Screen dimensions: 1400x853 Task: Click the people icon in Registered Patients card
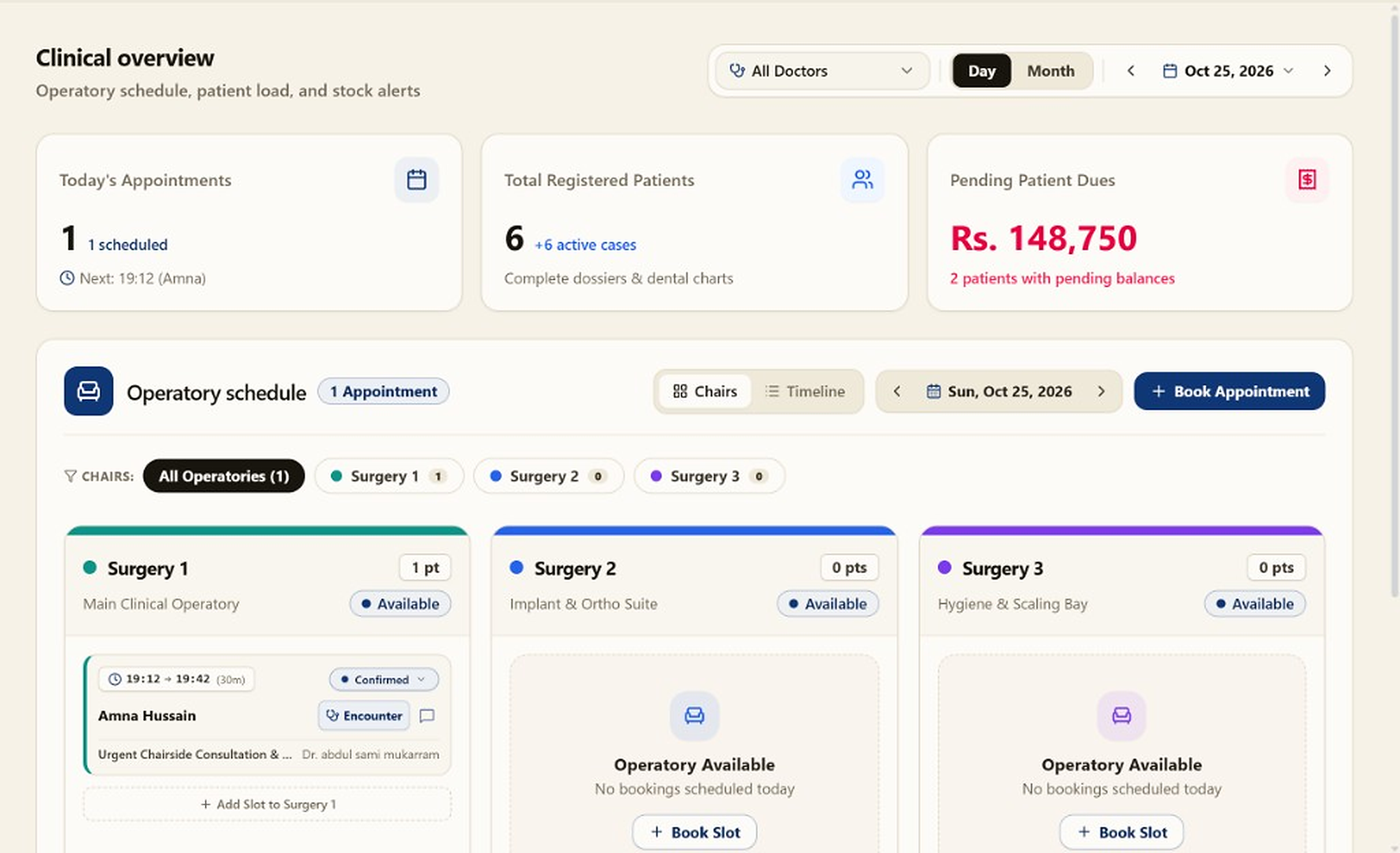862,180
